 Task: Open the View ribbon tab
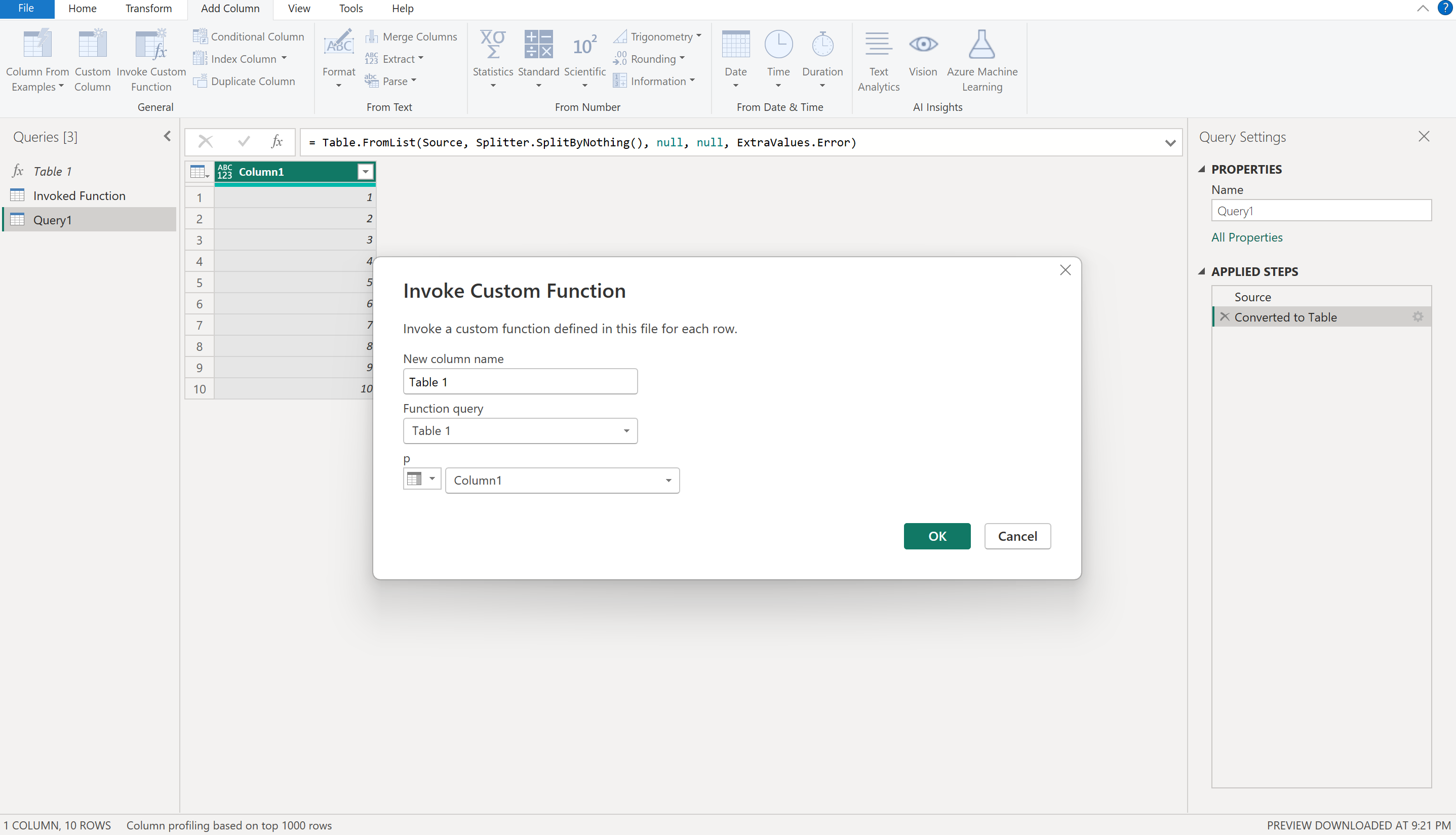[x=299, y=9]
